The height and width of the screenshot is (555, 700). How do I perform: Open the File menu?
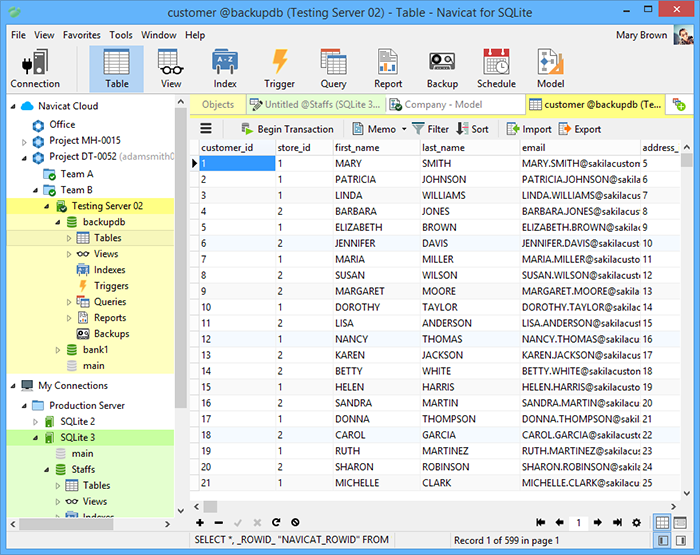(x=18, y=35)
